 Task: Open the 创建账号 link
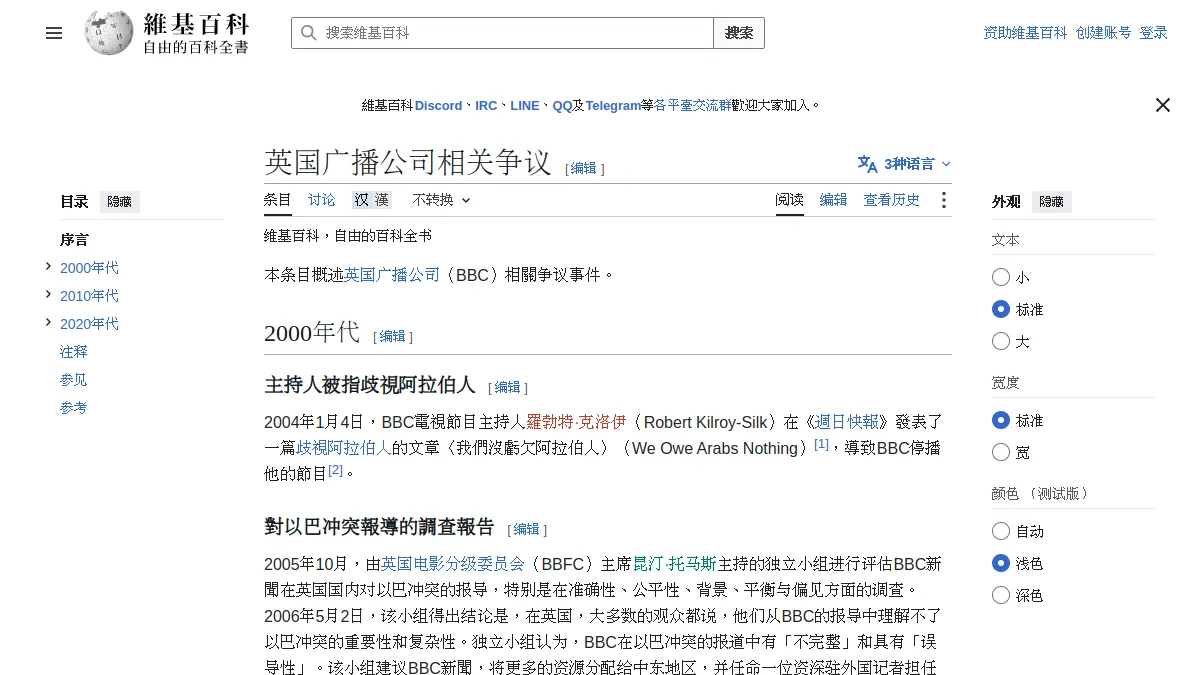coord(1104,33)
